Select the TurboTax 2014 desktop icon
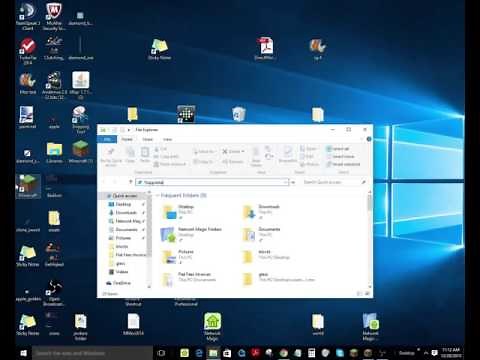The height and width of the screenshot is (360, 480). (x=28, y=51)
